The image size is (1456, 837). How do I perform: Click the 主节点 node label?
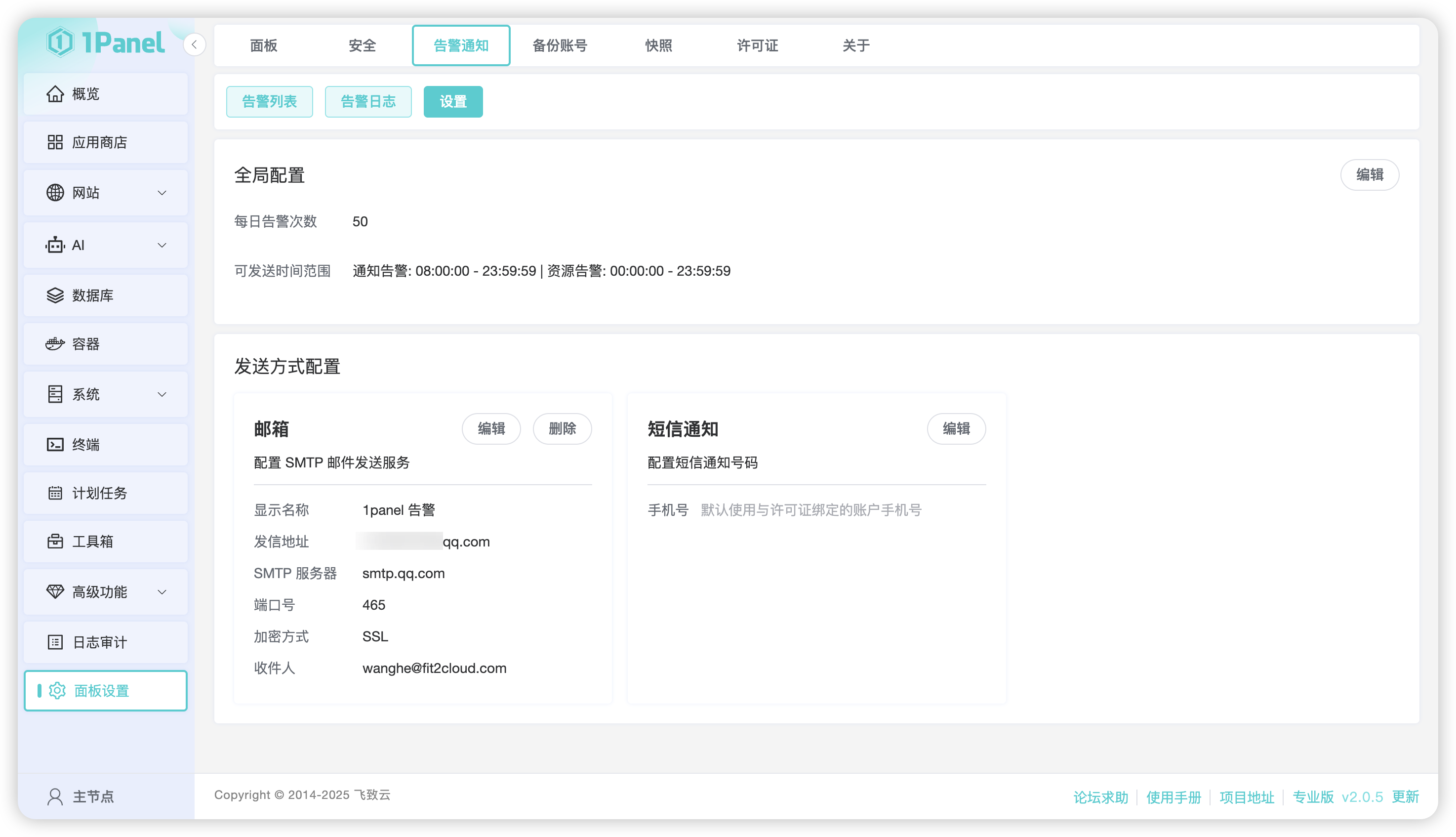point(93,796)
